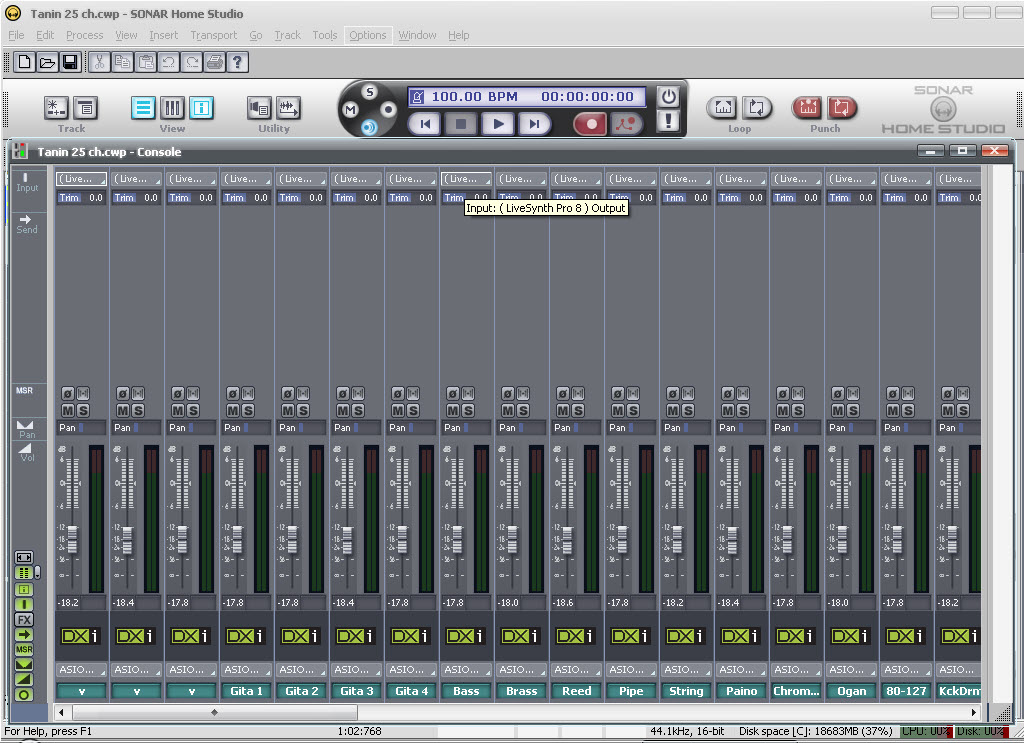Open the Options menu
This screenshot has width=1024, height=743.
(x=368, y=35)
